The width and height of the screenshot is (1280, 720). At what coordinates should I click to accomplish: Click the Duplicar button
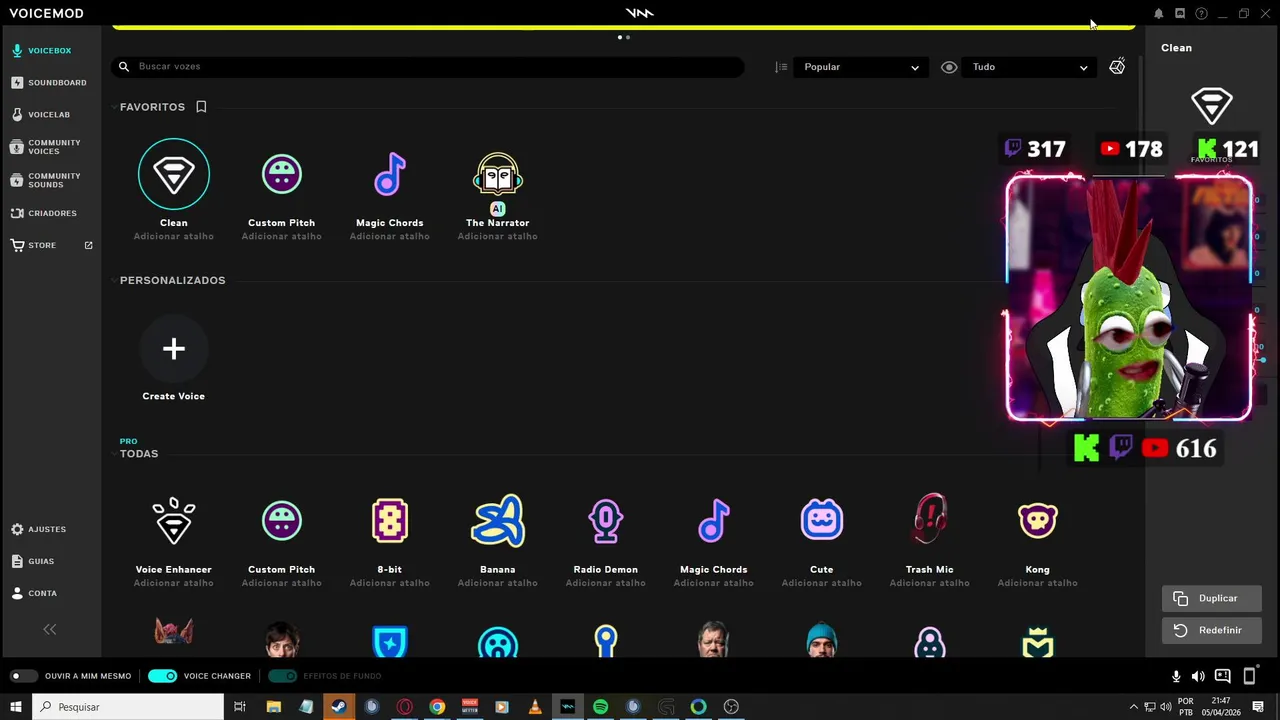coord(1212,598)
